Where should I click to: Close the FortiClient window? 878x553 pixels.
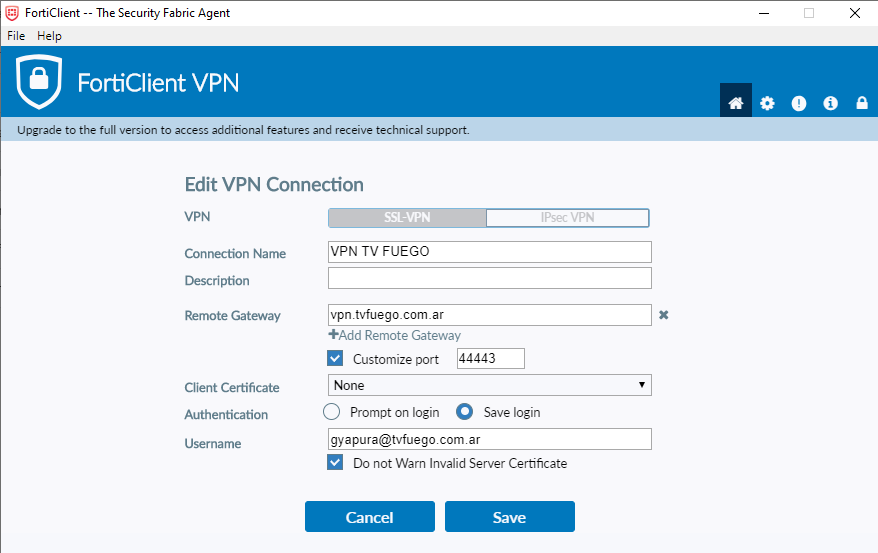click(854, 13)
